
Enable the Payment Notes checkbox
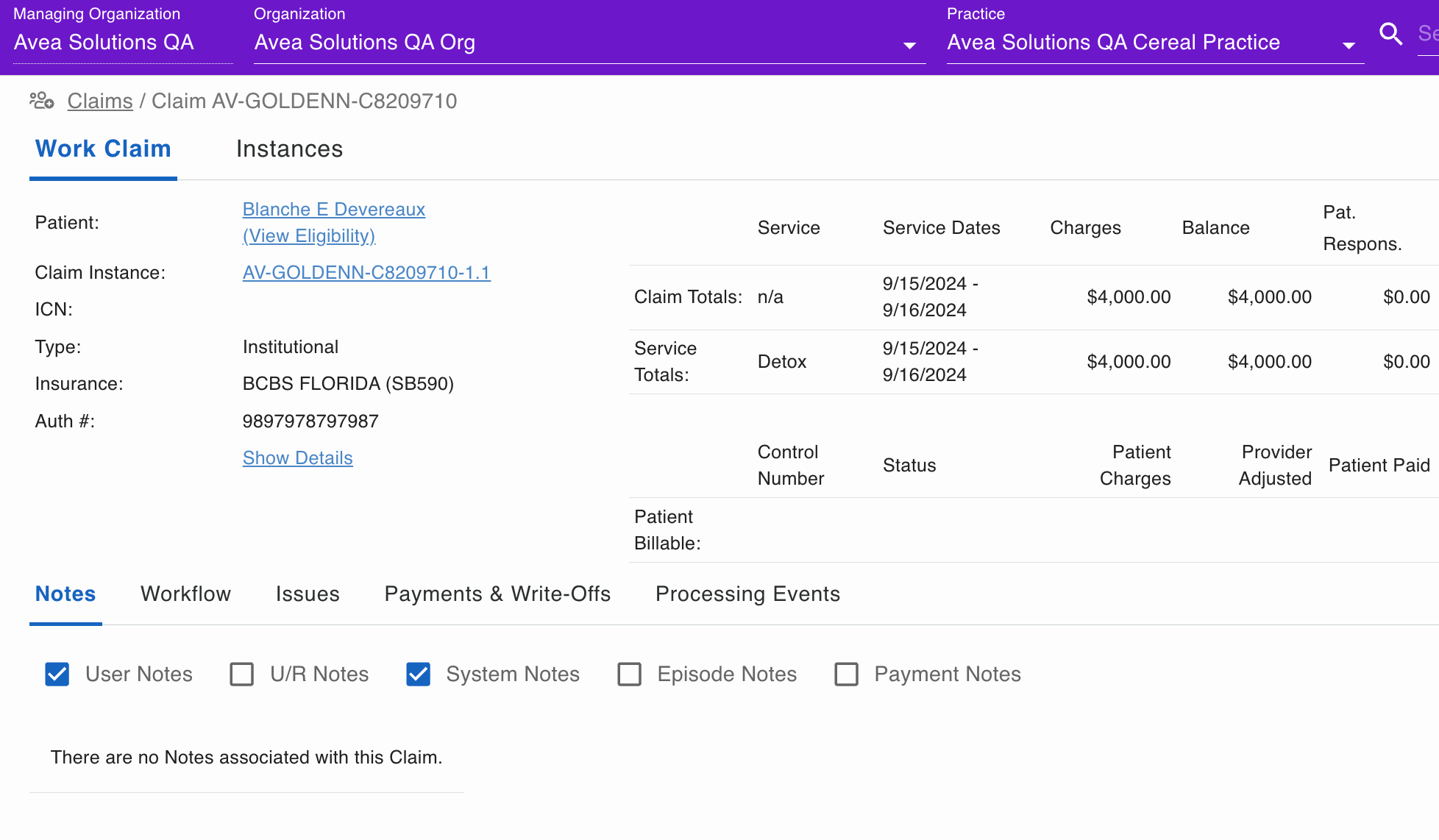click(x=846, y=674)
